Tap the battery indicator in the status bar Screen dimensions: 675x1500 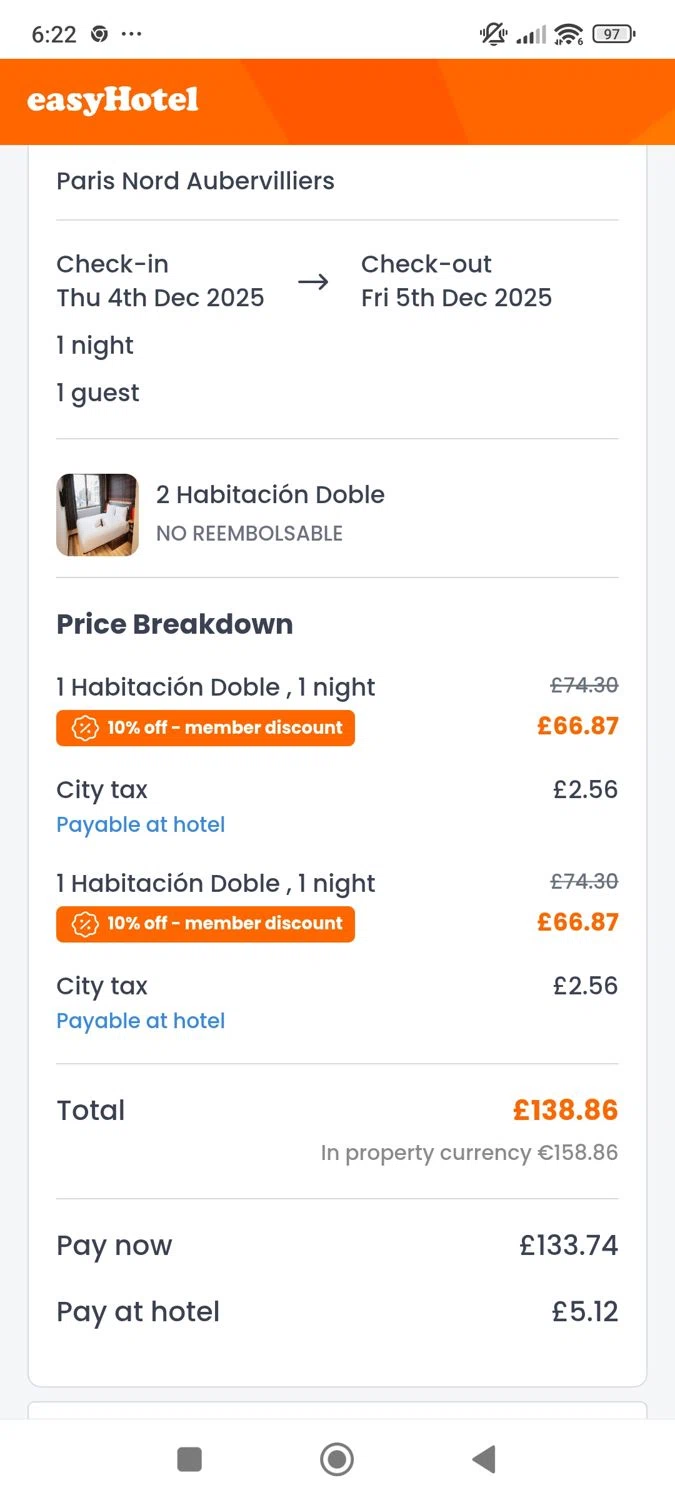(613, 35)
